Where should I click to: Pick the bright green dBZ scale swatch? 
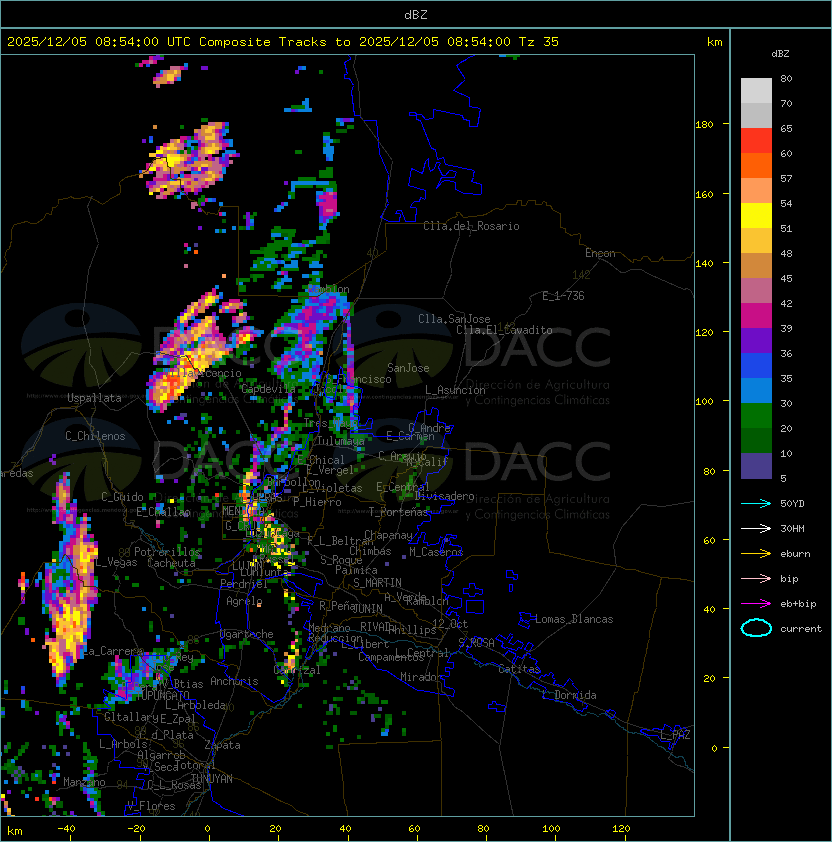click(756, 416)
